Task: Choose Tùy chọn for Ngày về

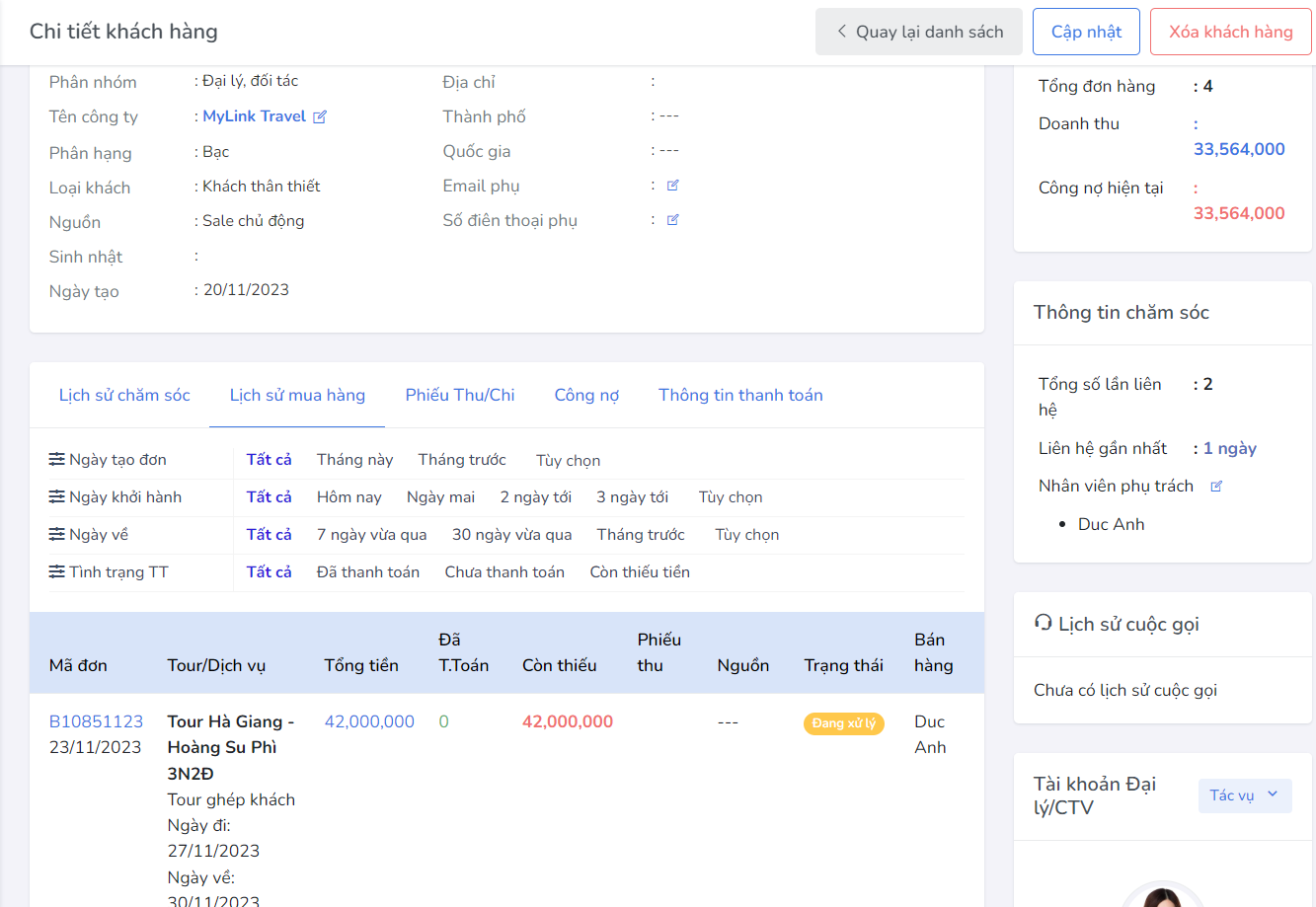Action: [747, 535]
